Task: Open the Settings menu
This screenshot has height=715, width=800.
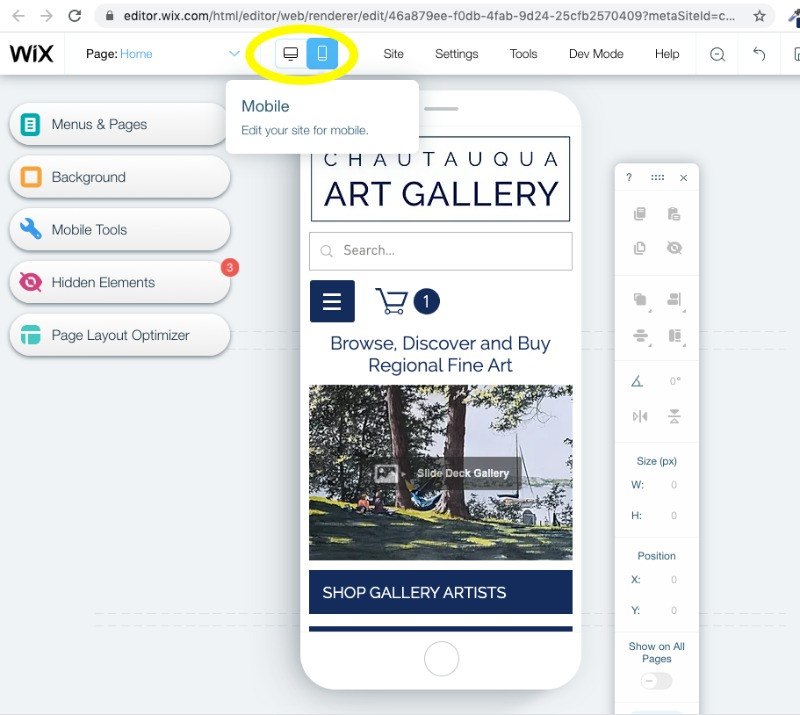Action: [456, 54]
